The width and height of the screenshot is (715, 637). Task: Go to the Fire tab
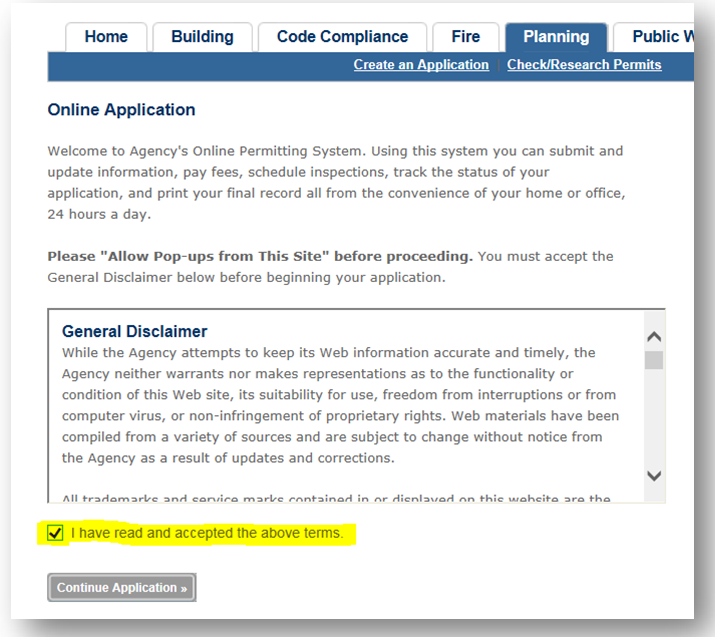pyautogui.click(x=465, y=37)
